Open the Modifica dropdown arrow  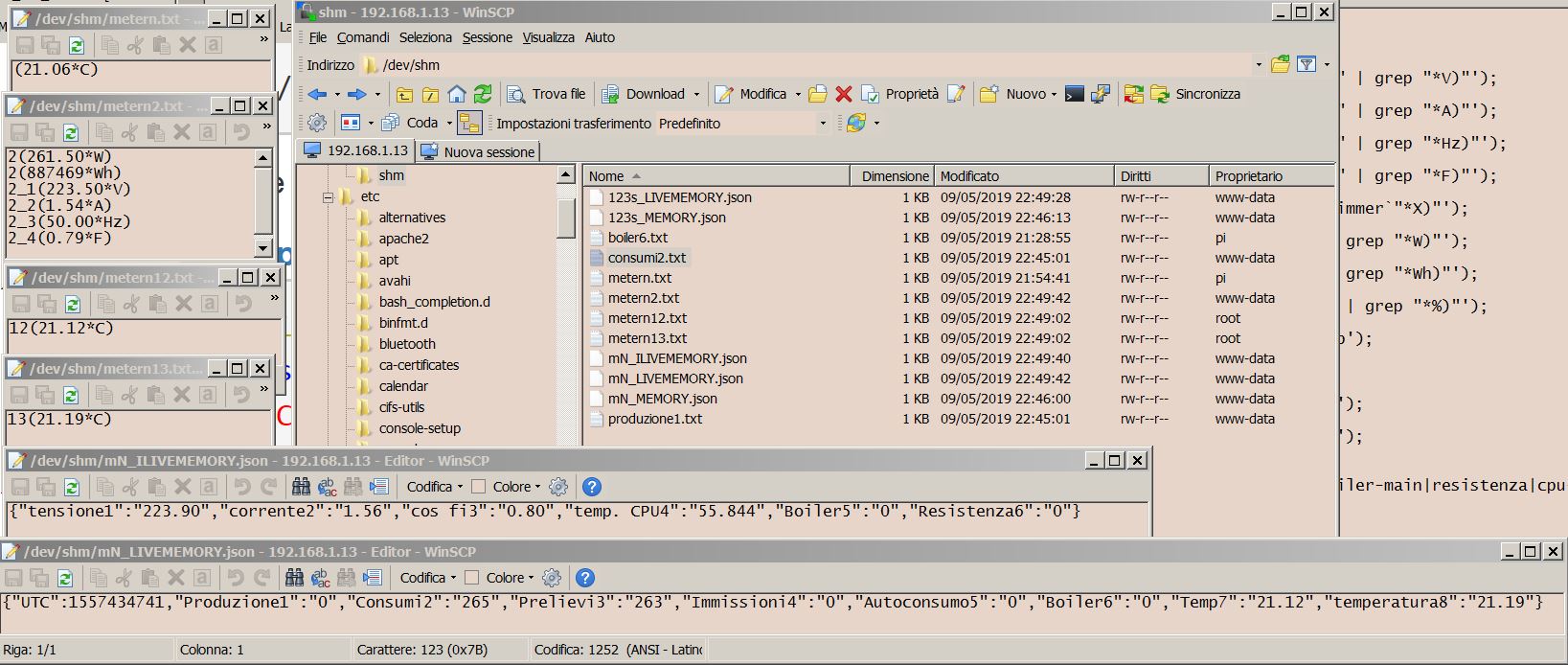[798, 94]
